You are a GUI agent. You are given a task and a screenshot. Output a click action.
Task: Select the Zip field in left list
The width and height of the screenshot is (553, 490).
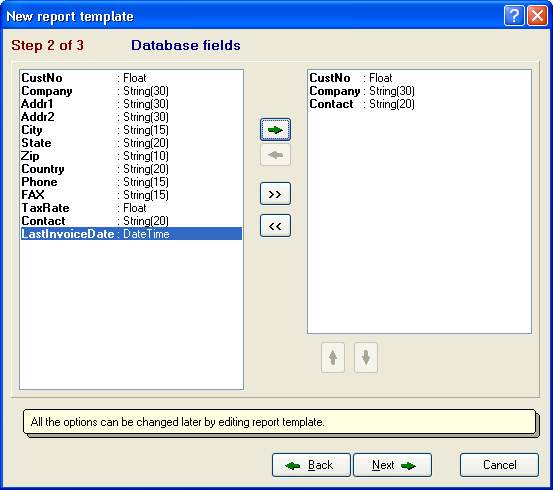pos(131,156)
